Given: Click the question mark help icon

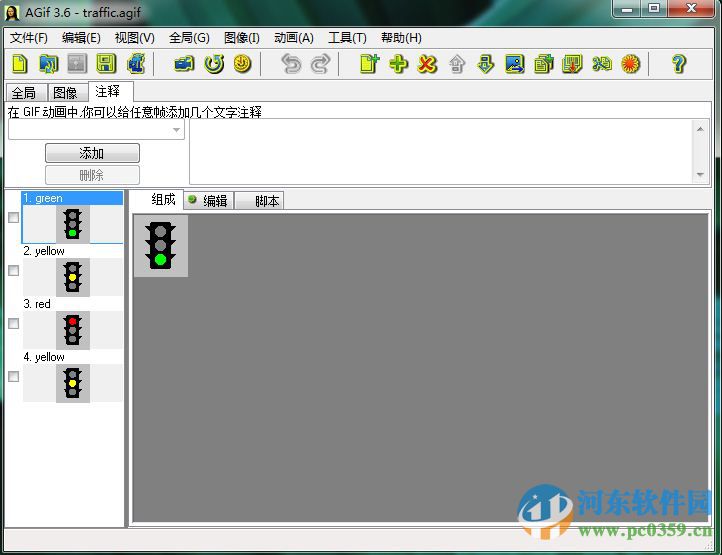Looking at the screenshot, I should (x=679, y=64).
